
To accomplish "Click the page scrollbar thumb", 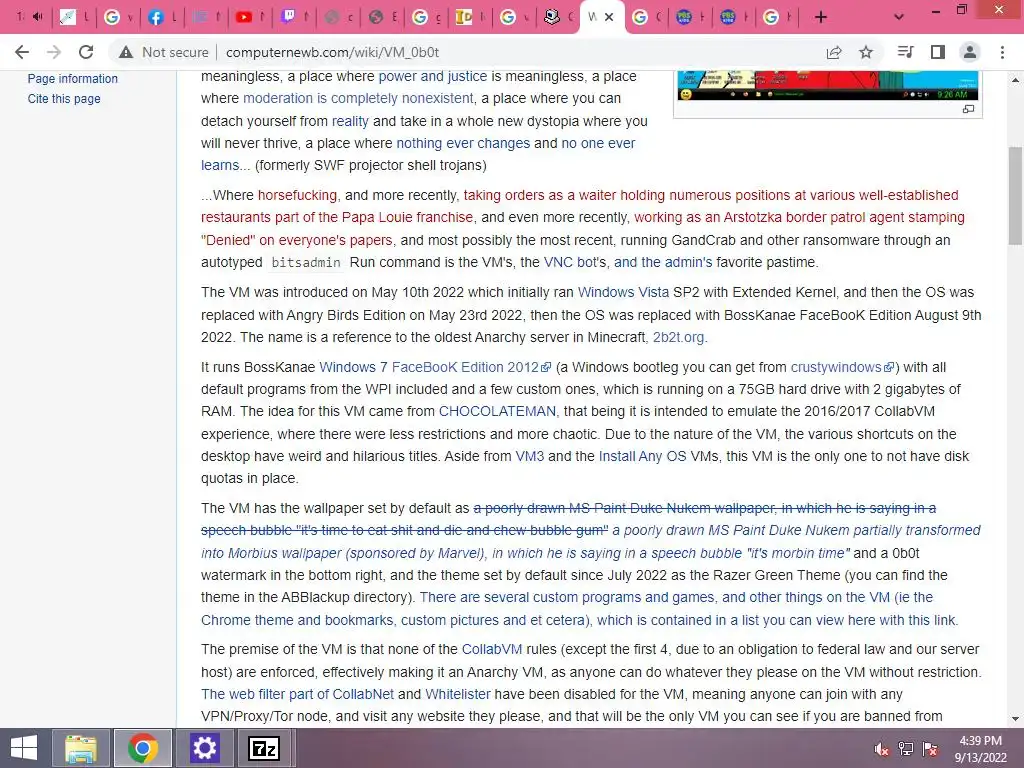I will [x=1015, y=196].
